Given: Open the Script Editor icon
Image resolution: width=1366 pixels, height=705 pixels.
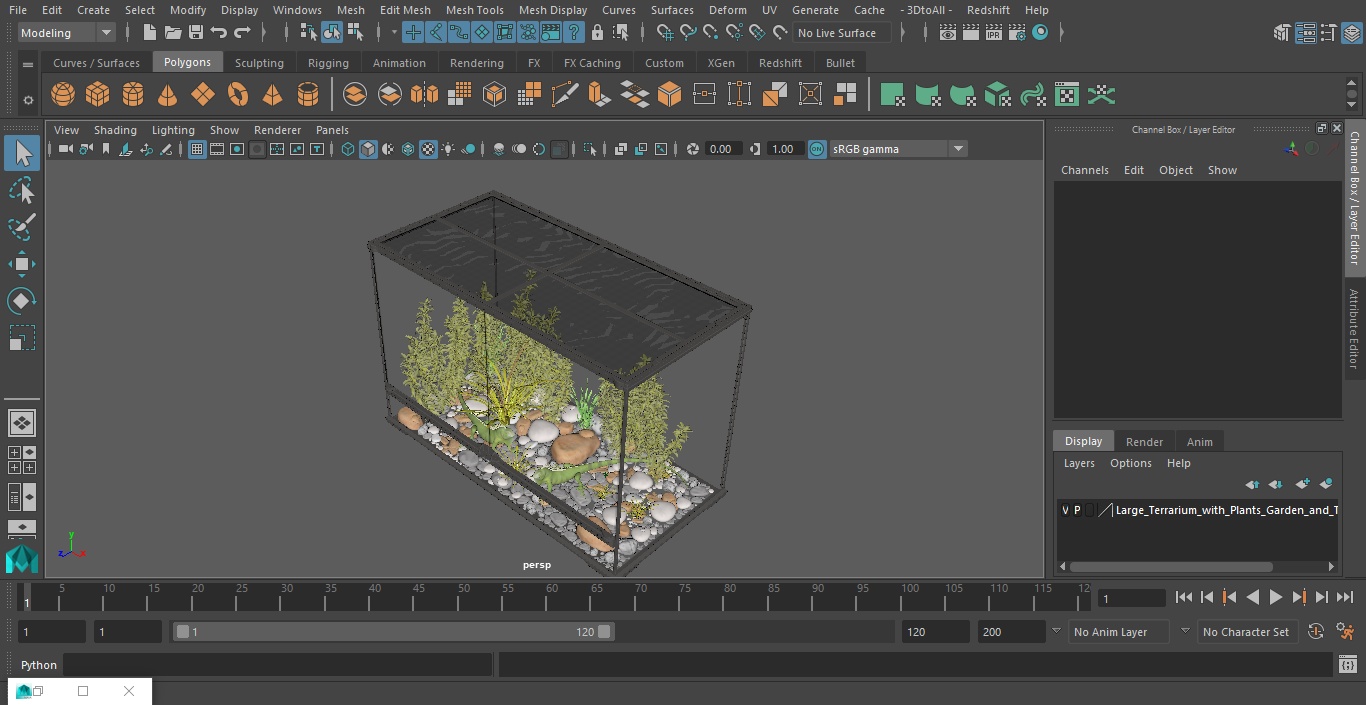Looking at the screenshot, I should [1347, 665].
